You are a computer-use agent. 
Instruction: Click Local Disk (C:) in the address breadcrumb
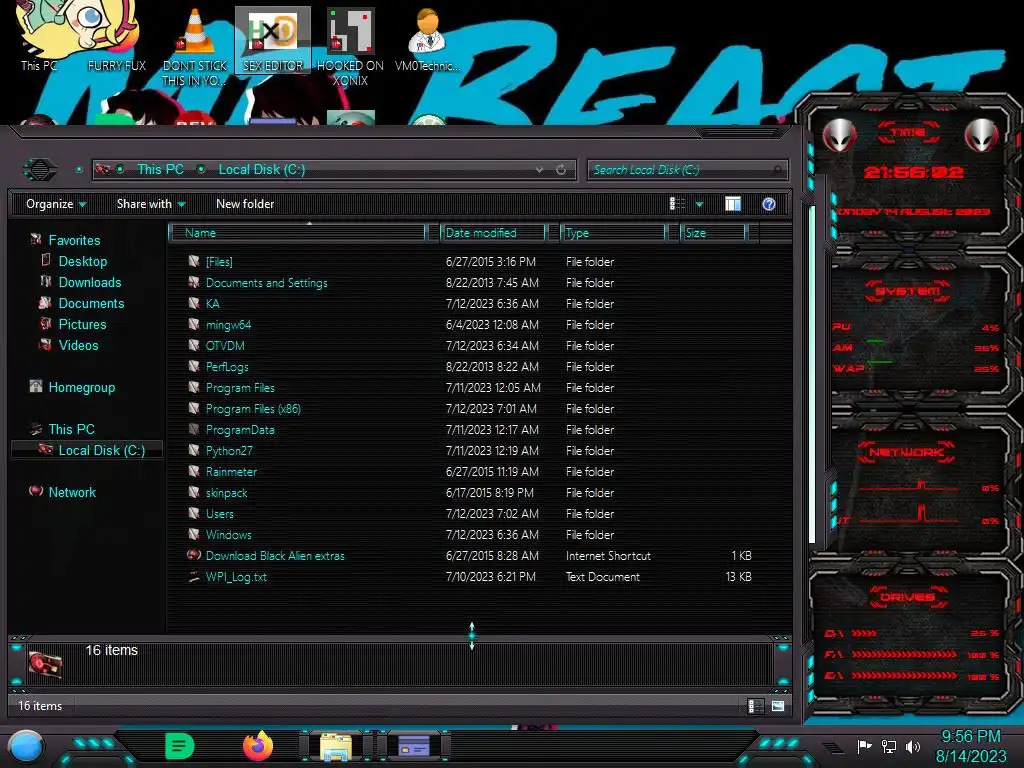click(261, 169)
